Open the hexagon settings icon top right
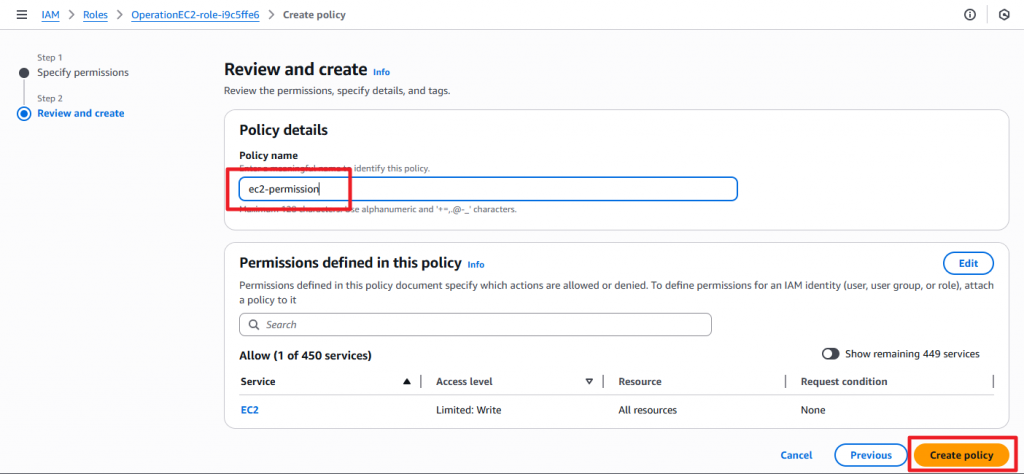This screenshot has width=1024, height=474. click(x=1004, y=14)
